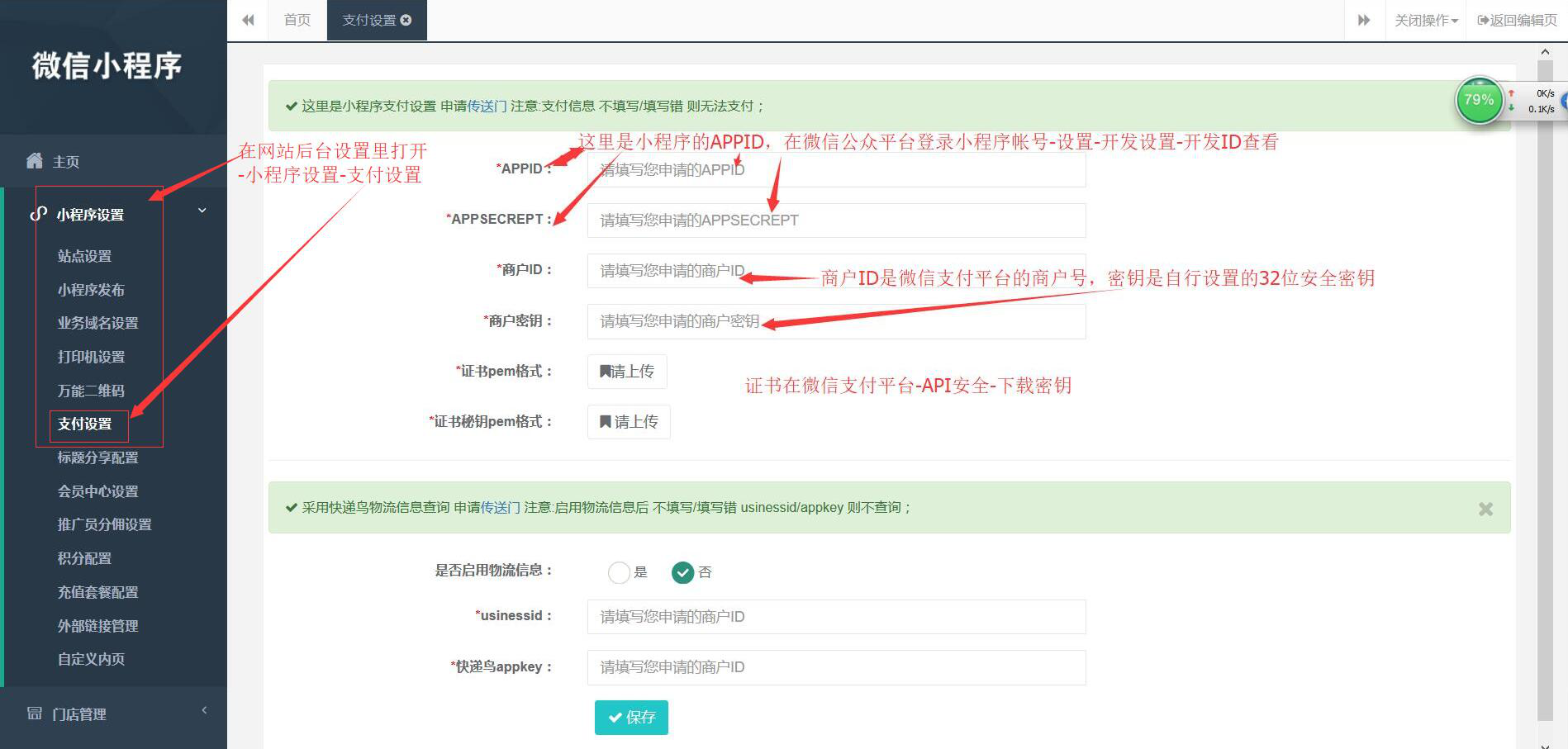Focus the 快递鸟appkey input field
This screenshot has width=1568, height=749.
(x=836, y=667)
